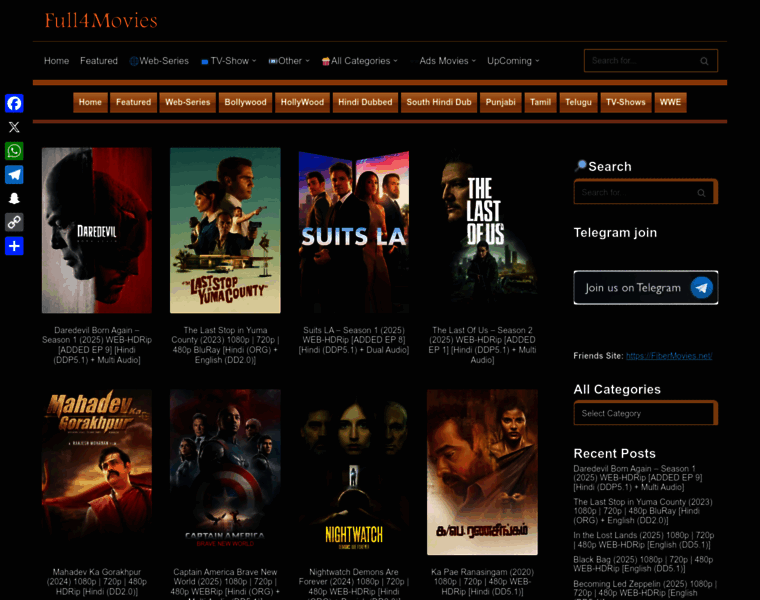The height and width of the screenshot is (600, 760).
Task: Click the header search magnifier icon
Action: [704, 61]
